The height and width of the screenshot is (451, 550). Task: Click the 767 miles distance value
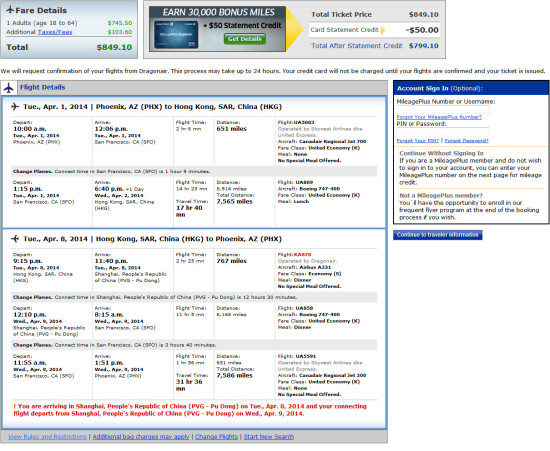pos(232,261)
